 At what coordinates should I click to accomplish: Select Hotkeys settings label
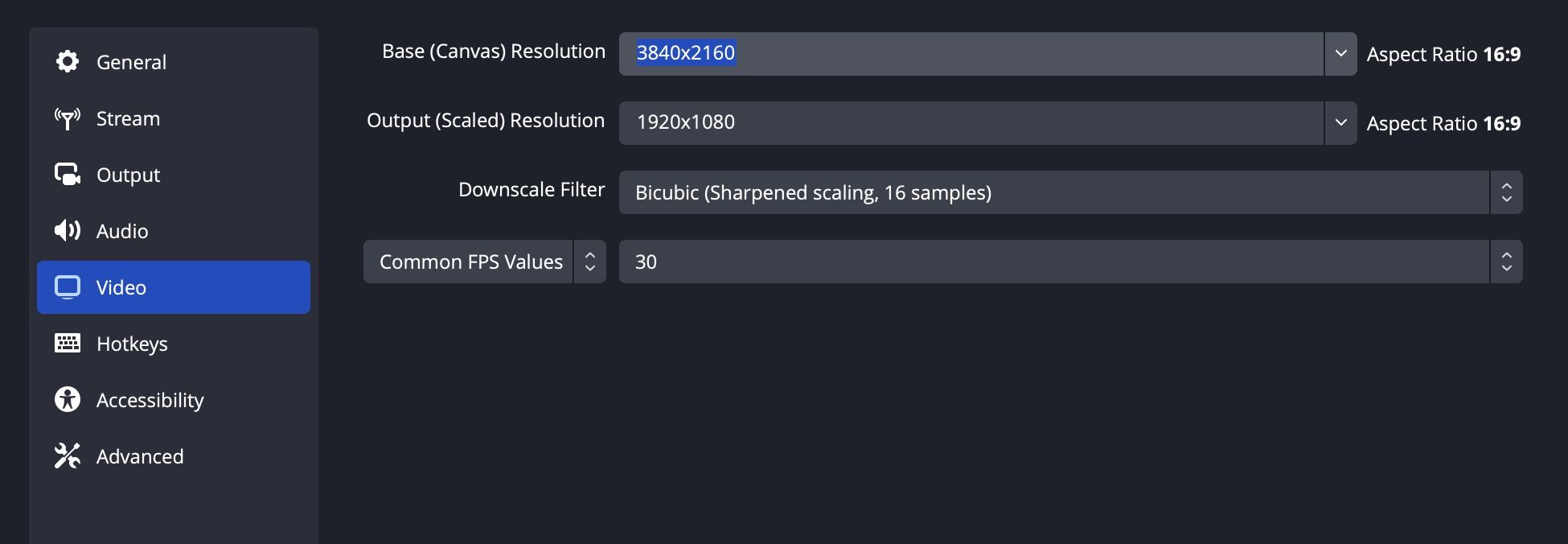pos(132,344)
